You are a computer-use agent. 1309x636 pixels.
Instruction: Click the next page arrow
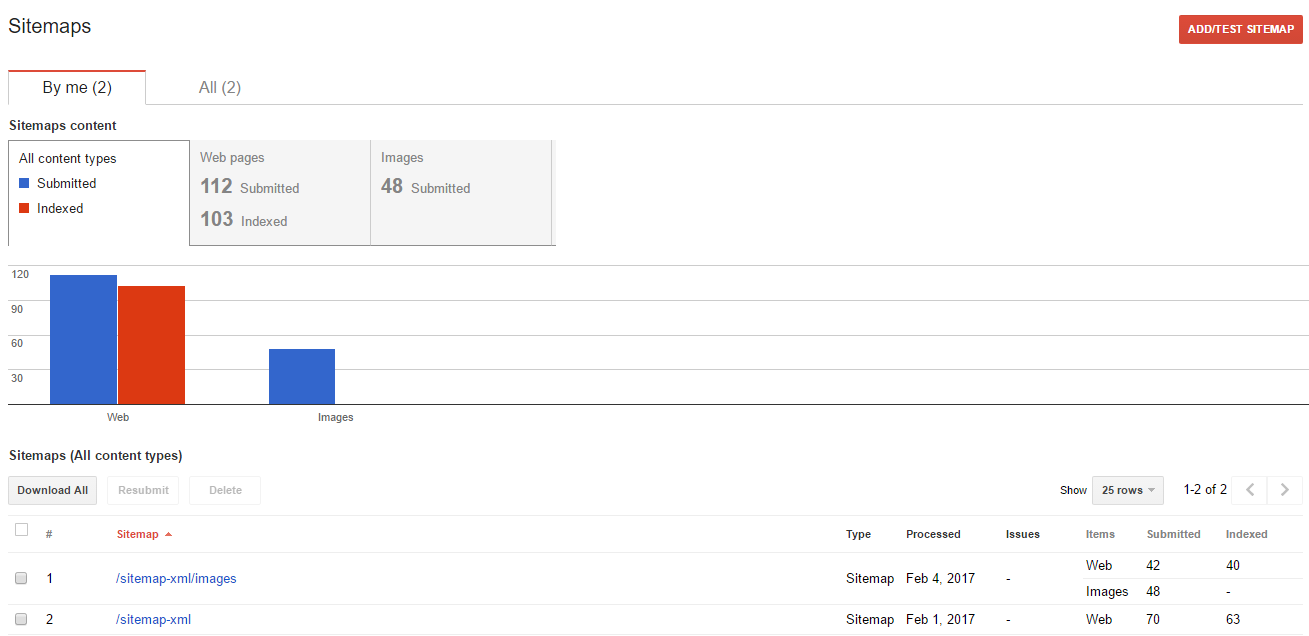click(1284, 490)
